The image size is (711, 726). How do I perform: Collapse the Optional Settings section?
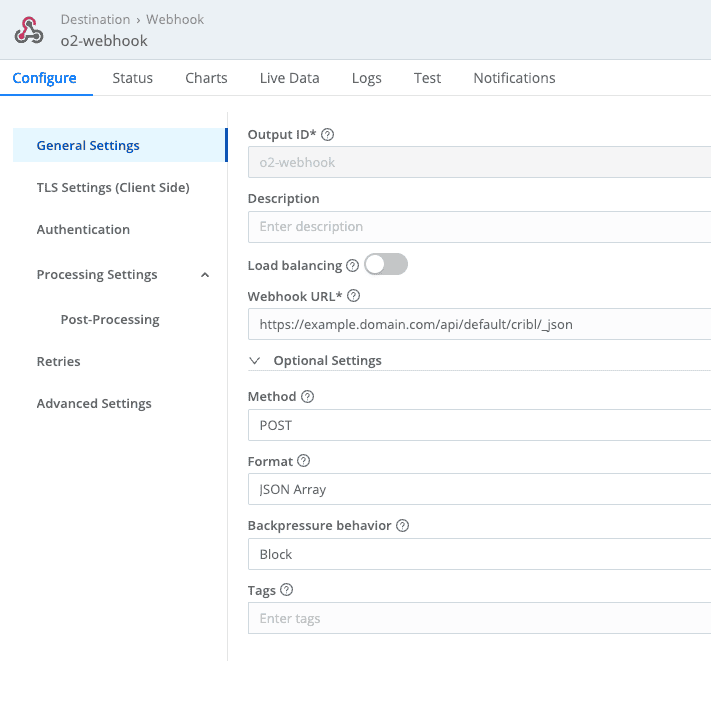tap(255, 360)
